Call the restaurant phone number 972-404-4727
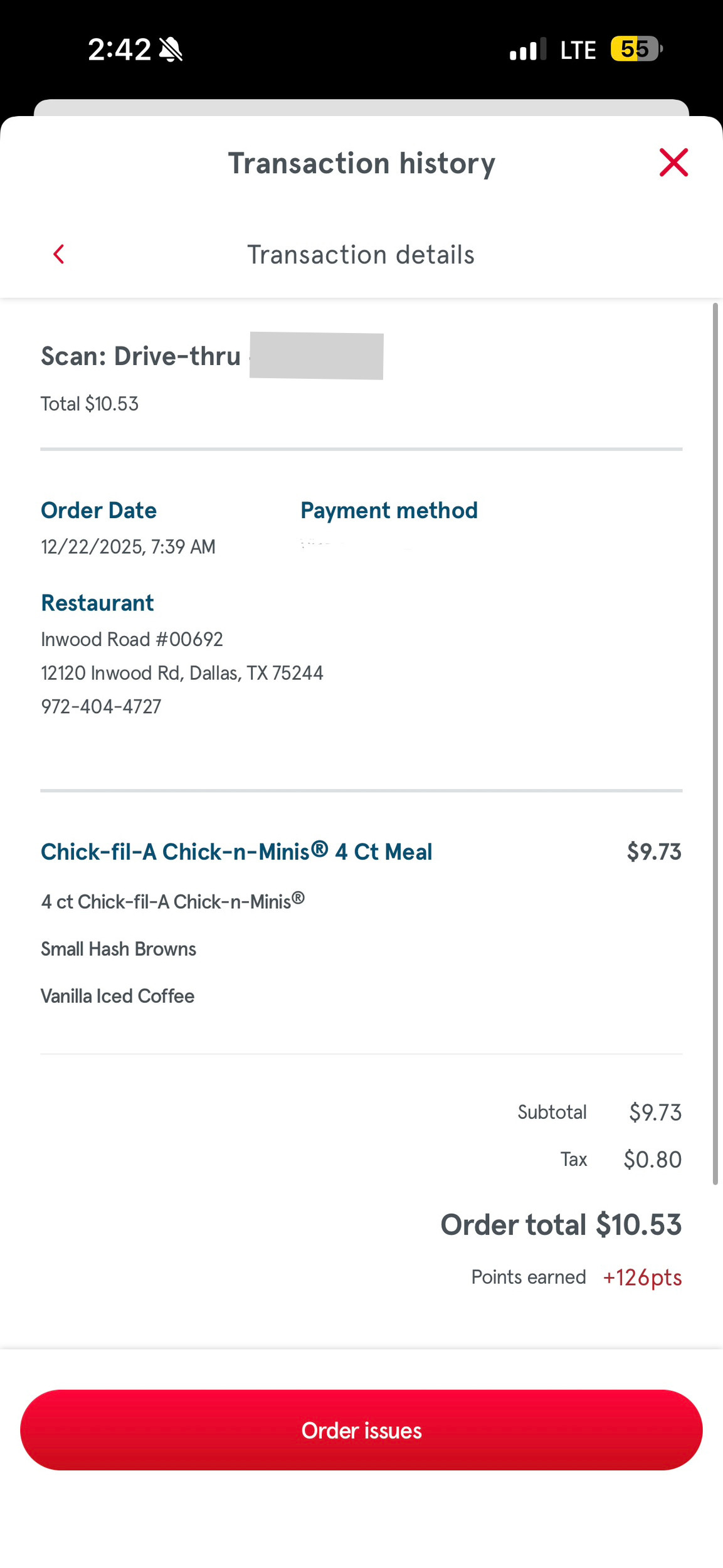This screenshot has height=1568, width=723. pos(101,706)
